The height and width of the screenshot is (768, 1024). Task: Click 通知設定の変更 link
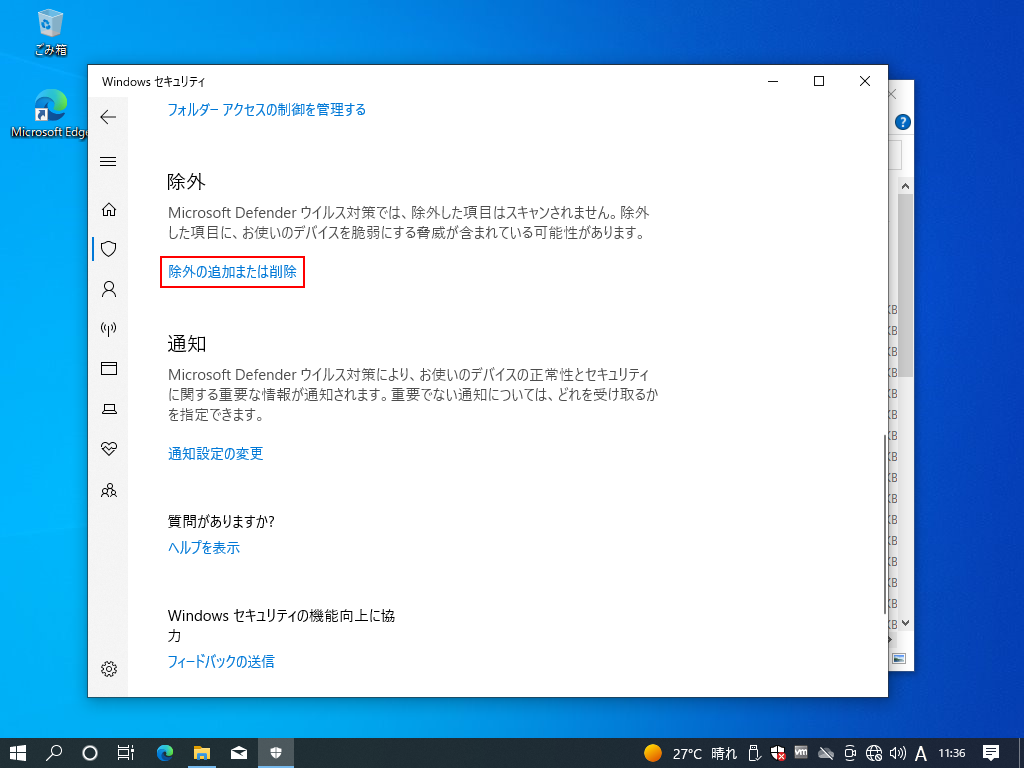[x=216, y=453]
